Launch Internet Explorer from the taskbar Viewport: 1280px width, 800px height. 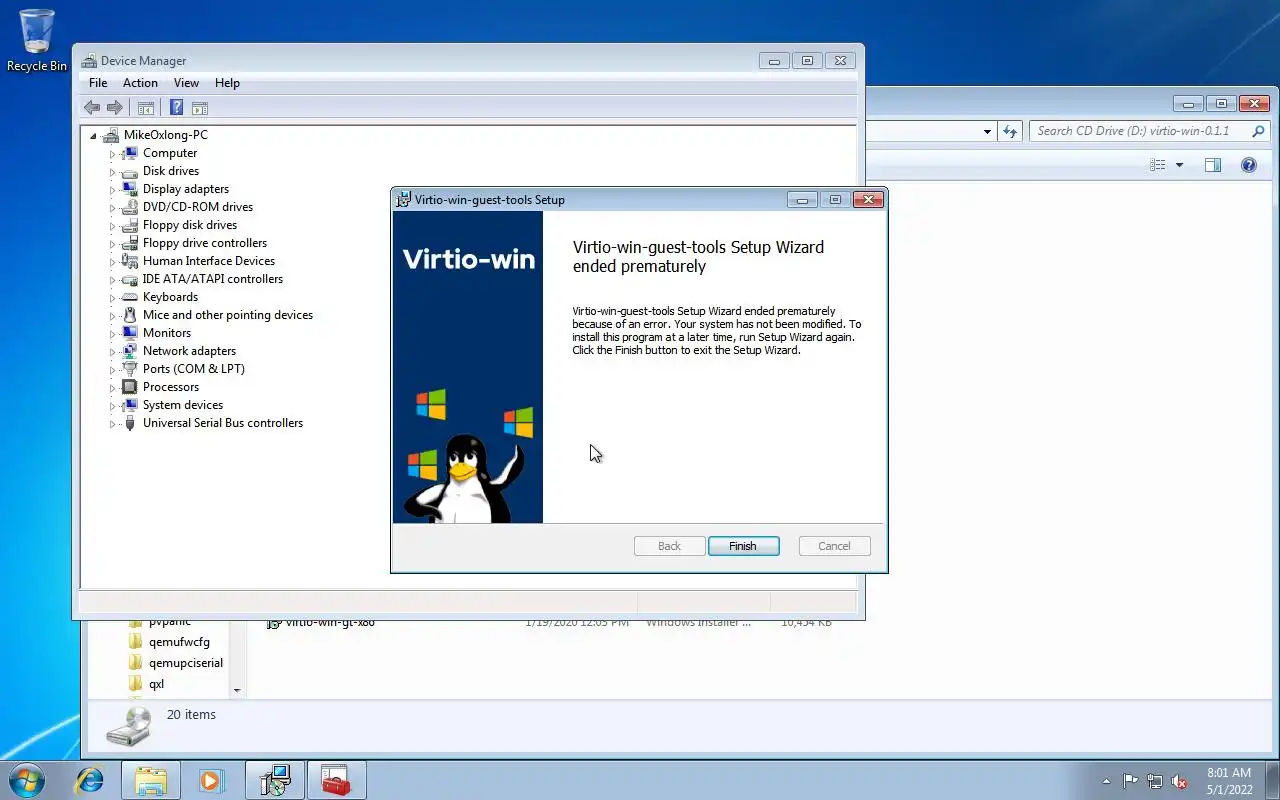pos(90,780)
